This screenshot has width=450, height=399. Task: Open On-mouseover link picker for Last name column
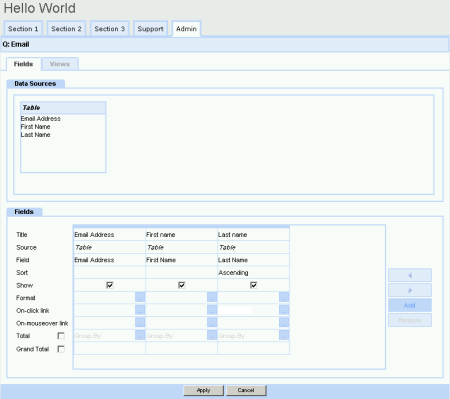(x=284, y=323)
